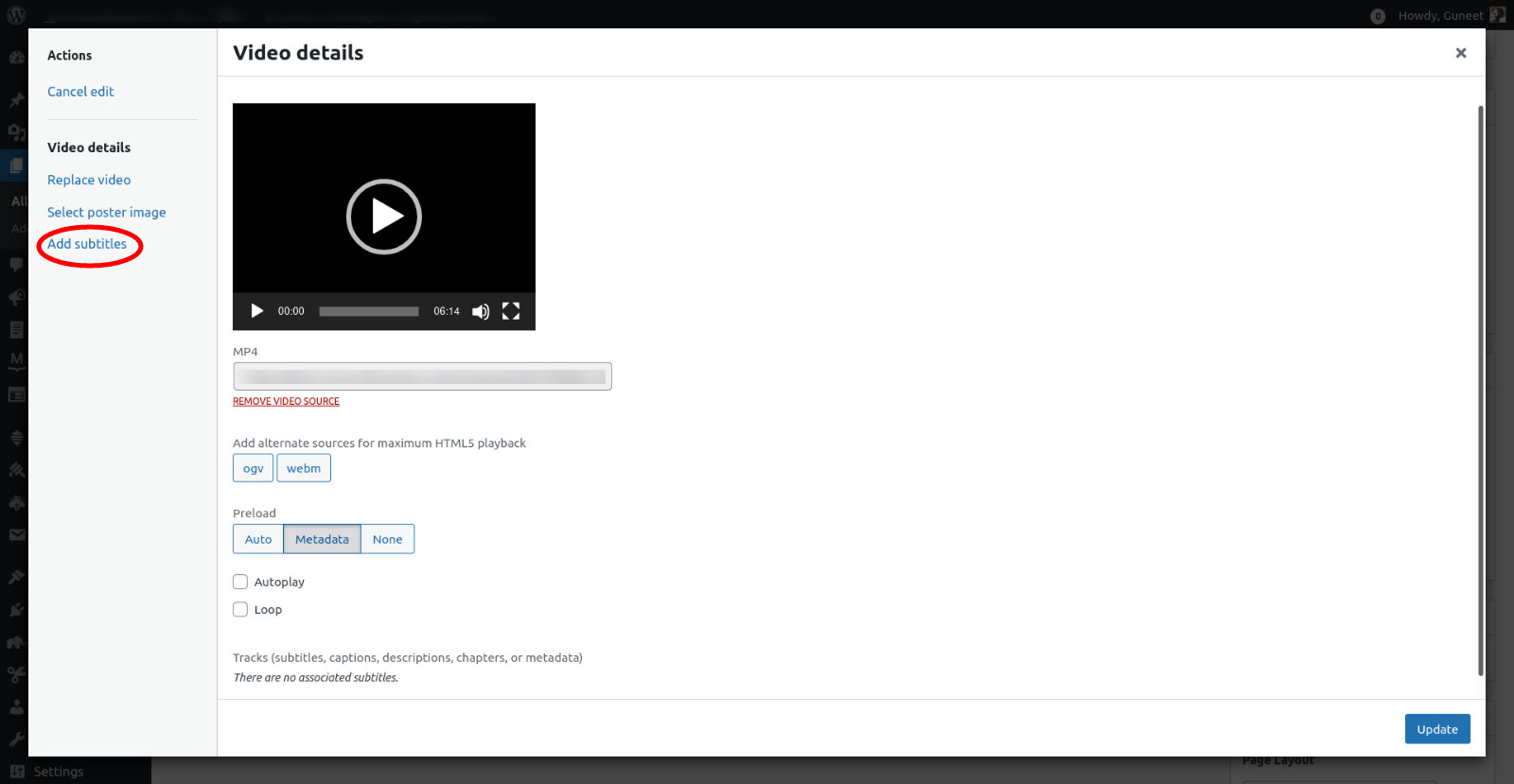Open the Dashboard gauge icon in sidebar

point(16,57)
